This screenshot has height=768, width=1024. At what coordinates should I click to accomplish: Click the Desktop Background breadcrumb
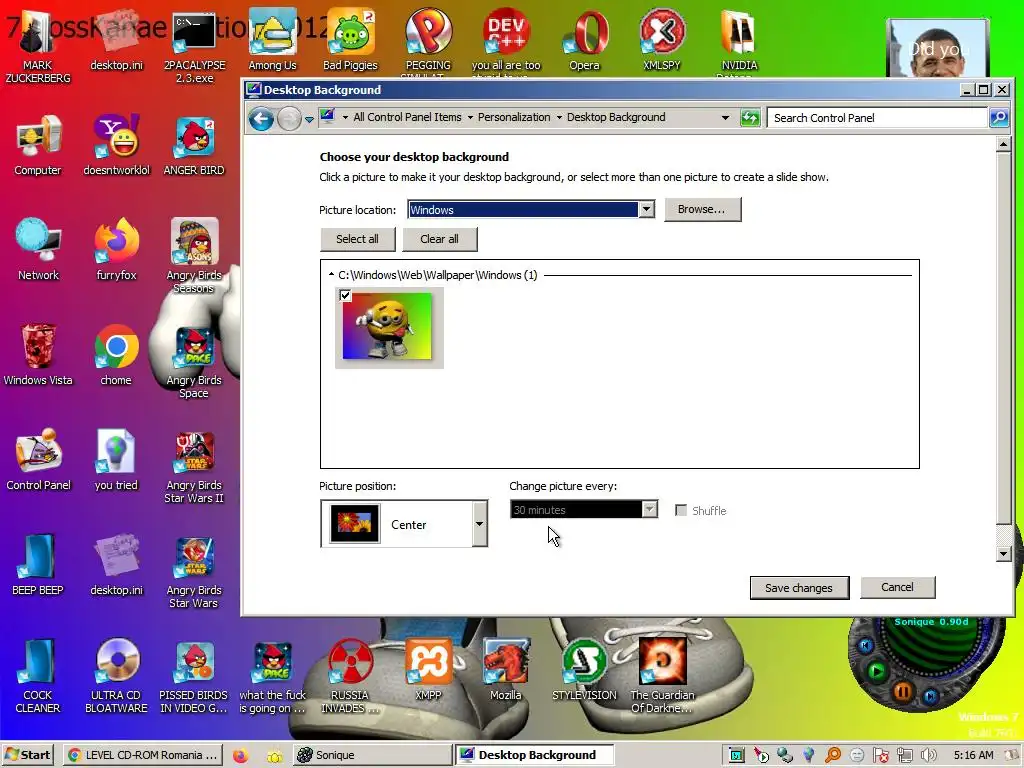coord(616,118)
